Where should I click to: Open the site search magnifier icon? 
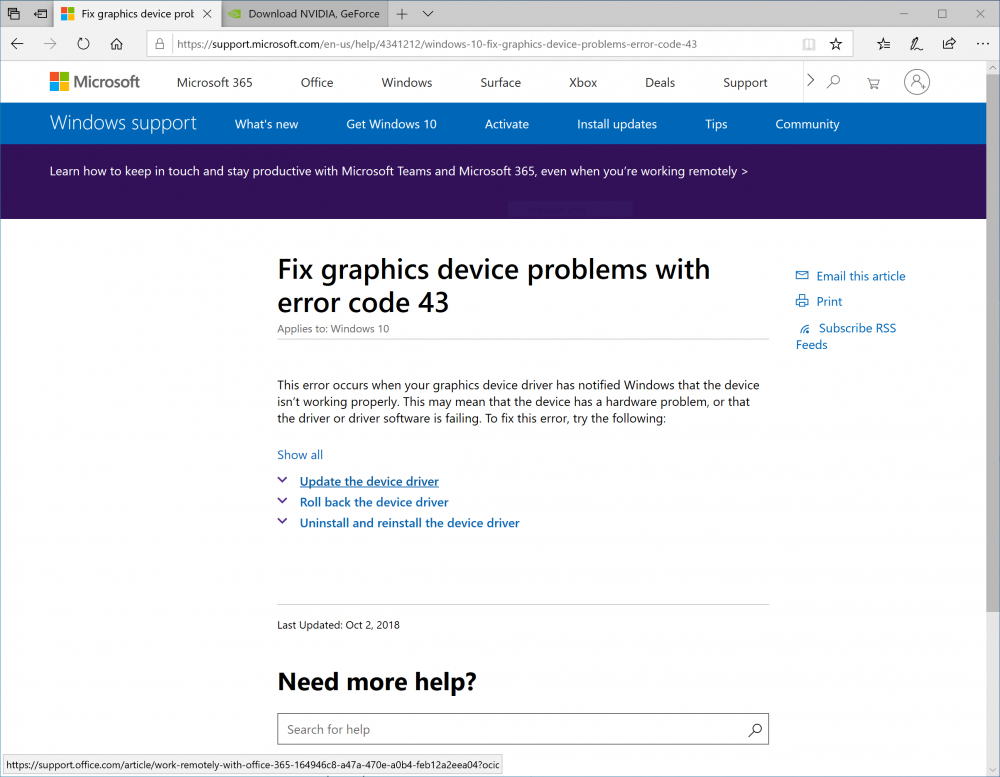(x=833, y=82)
